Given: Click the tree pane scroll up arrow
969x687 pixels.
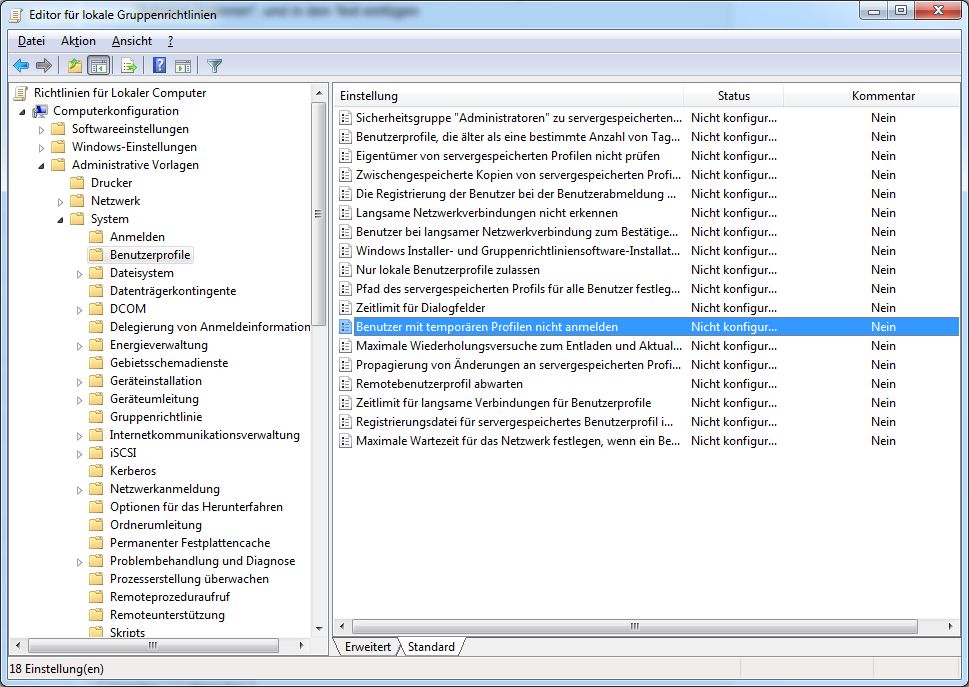Looking at the screenshot, I should pyautogui.click(x=319, y=93).
